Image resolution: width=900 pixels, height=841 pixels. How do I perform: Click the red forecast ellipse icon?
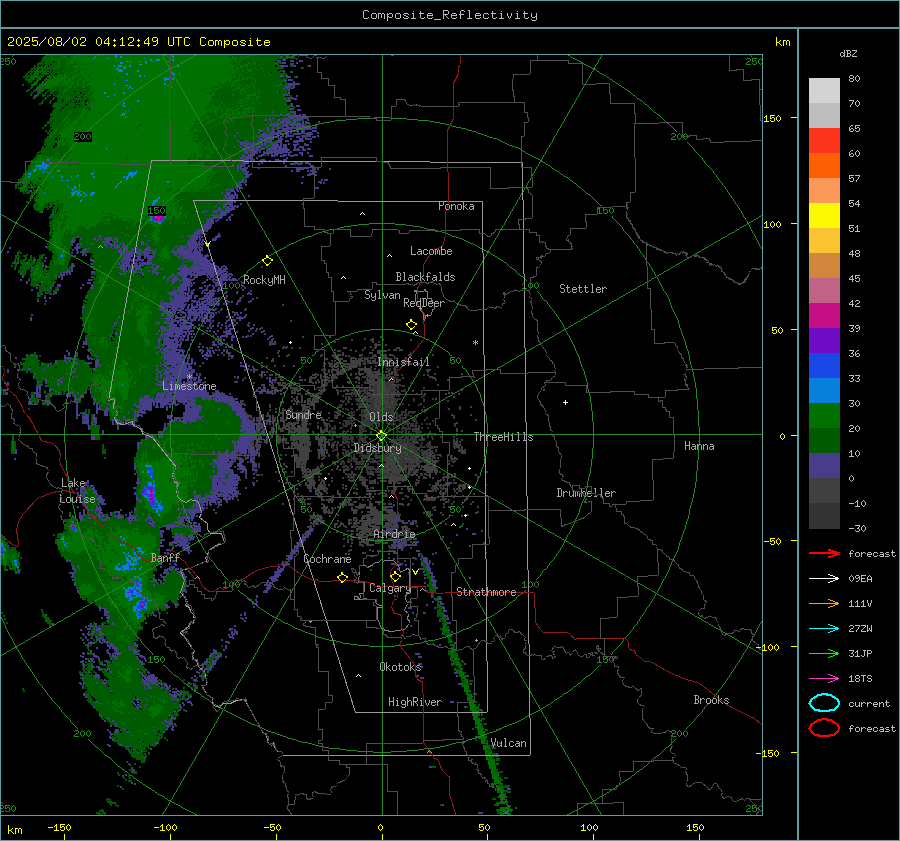point(824,728)
